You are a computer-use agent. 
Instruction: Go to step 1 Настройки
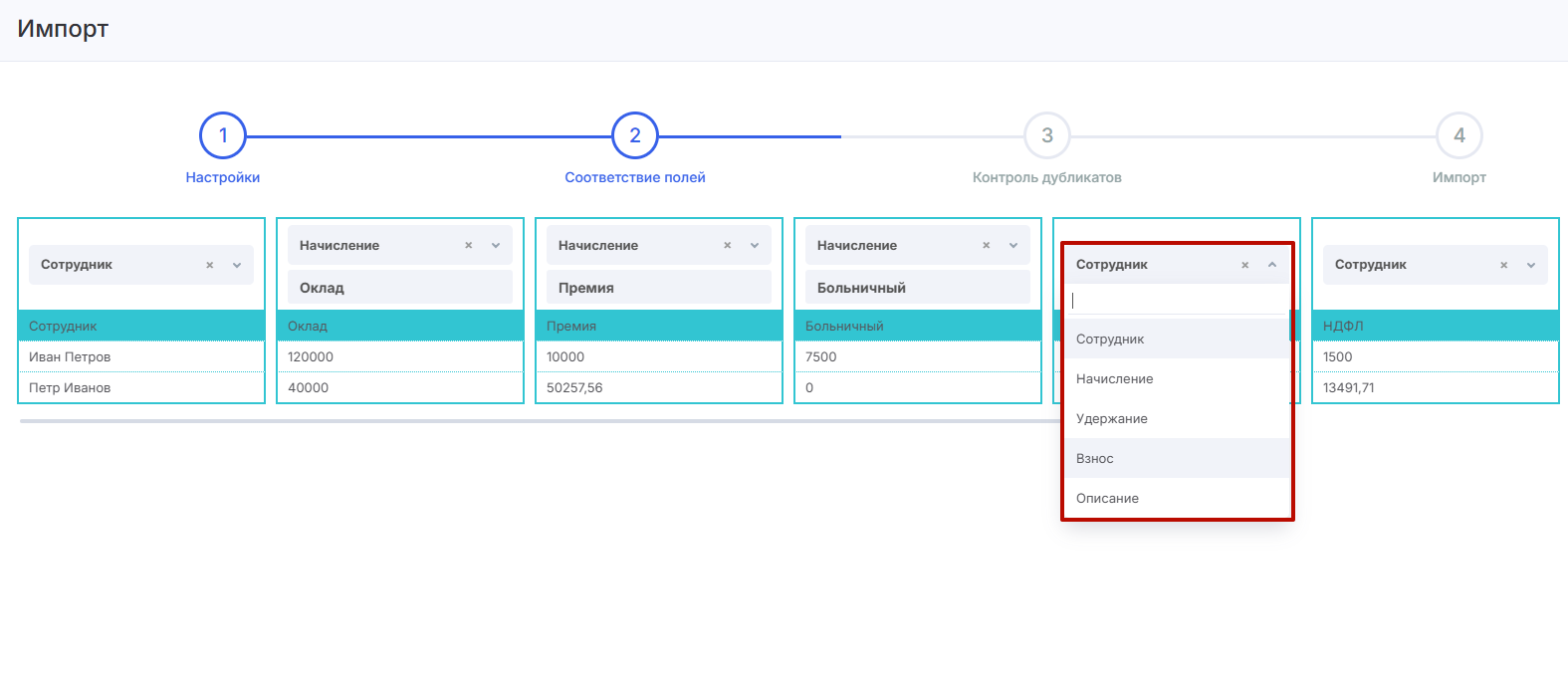tap(223, 136)
